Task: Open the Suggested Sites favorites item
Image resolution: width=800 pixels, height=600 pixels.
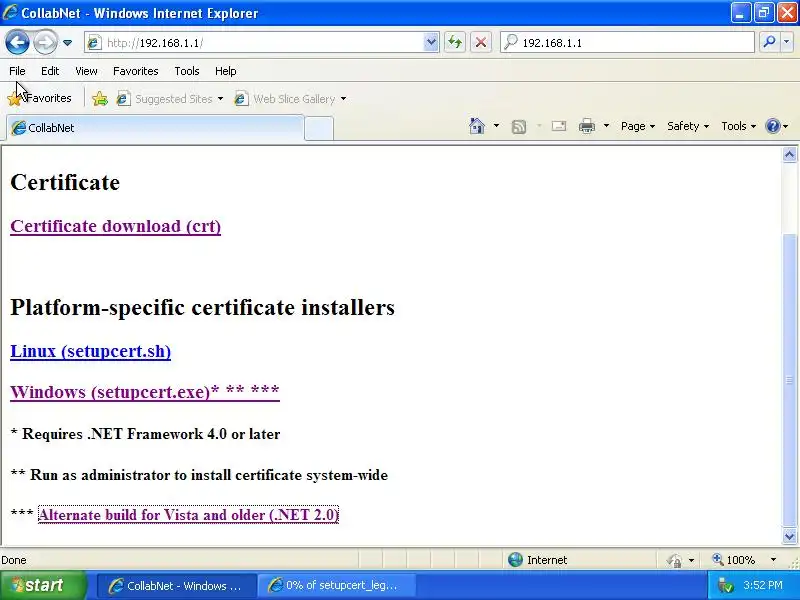Action: pos(164,98)
